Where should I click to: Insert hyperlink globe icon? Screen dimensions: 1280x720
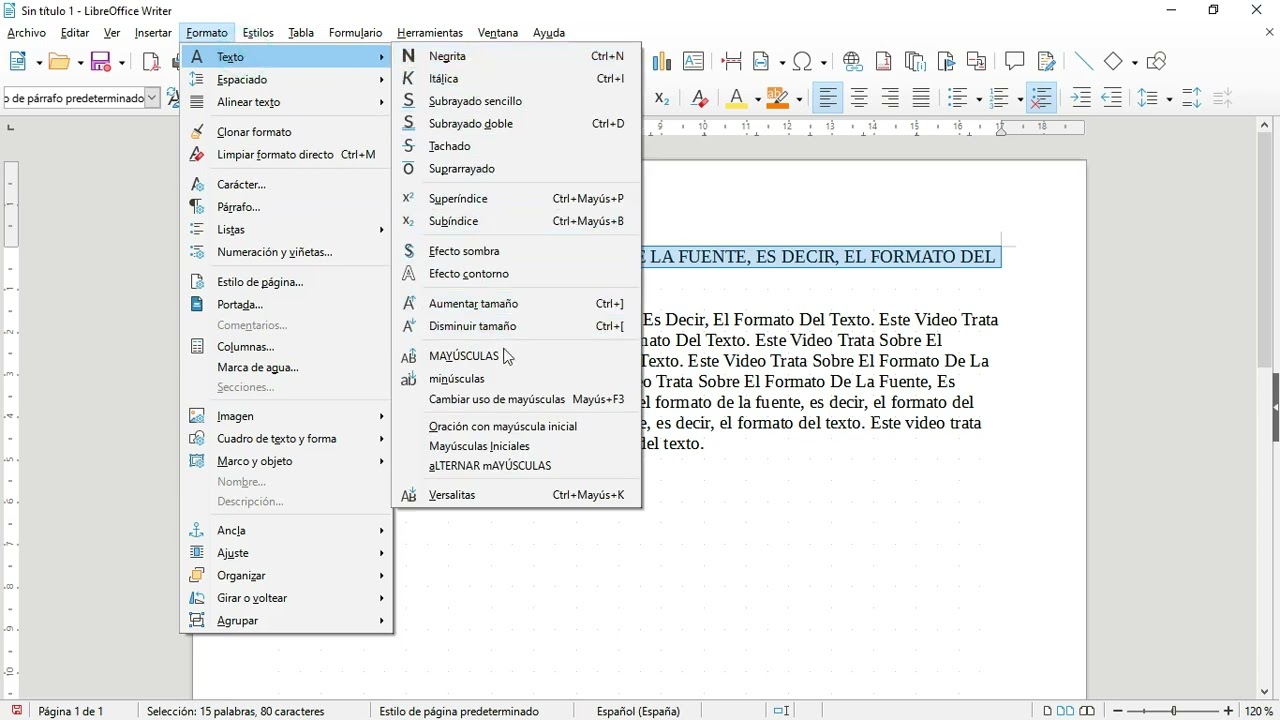[853, 62]
